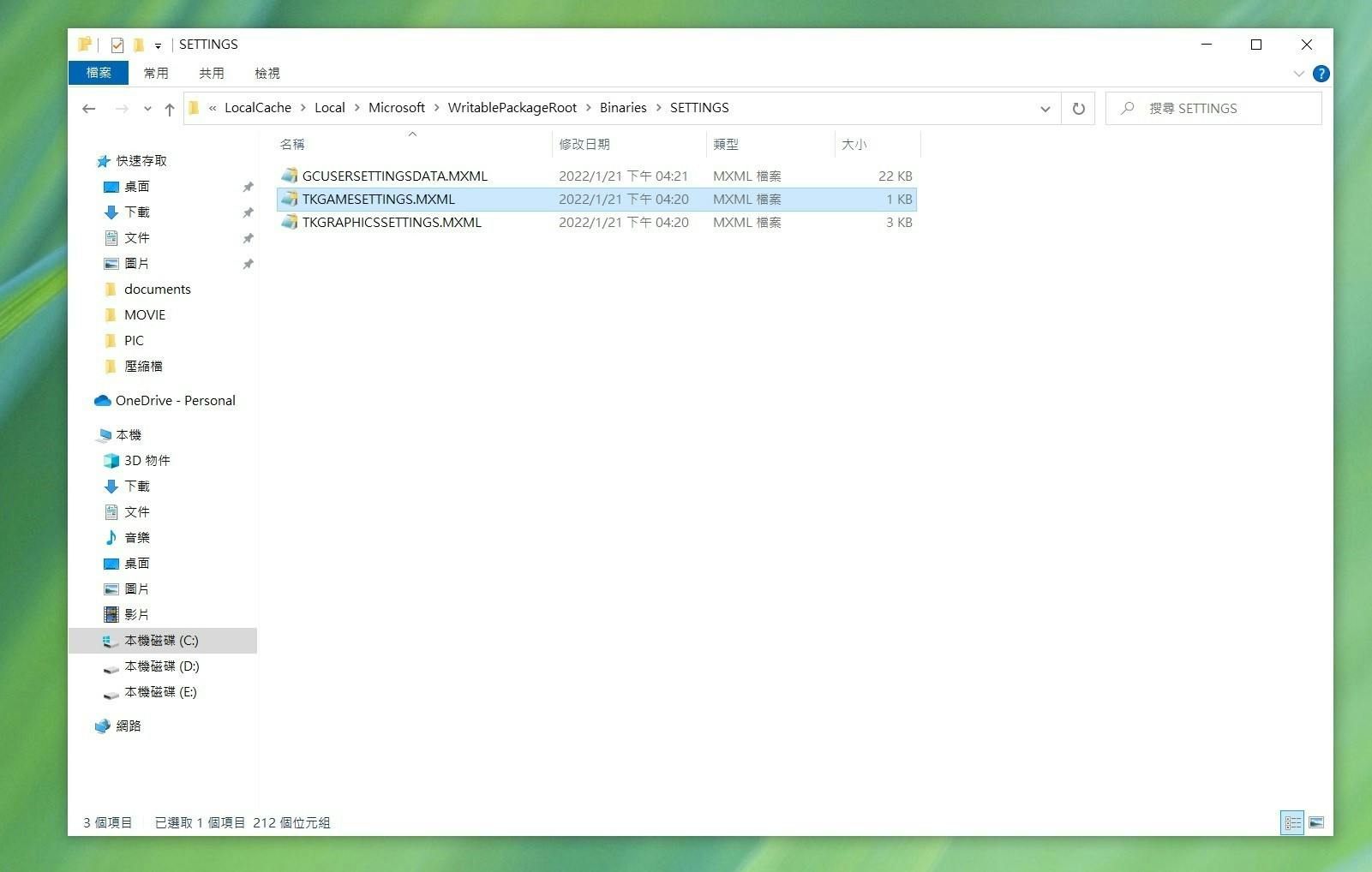The width and height of the screenshot is (1372, 872).
Task: Open the 檔案 (File) tab
Action: tap(99, 73)
